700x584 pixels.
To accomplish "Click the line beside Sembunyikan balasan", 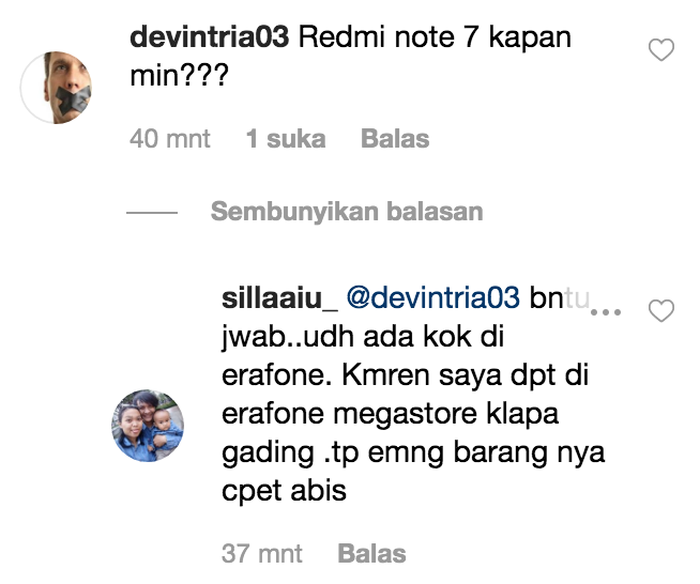I will pyautogui.click(x=152, y=213).
